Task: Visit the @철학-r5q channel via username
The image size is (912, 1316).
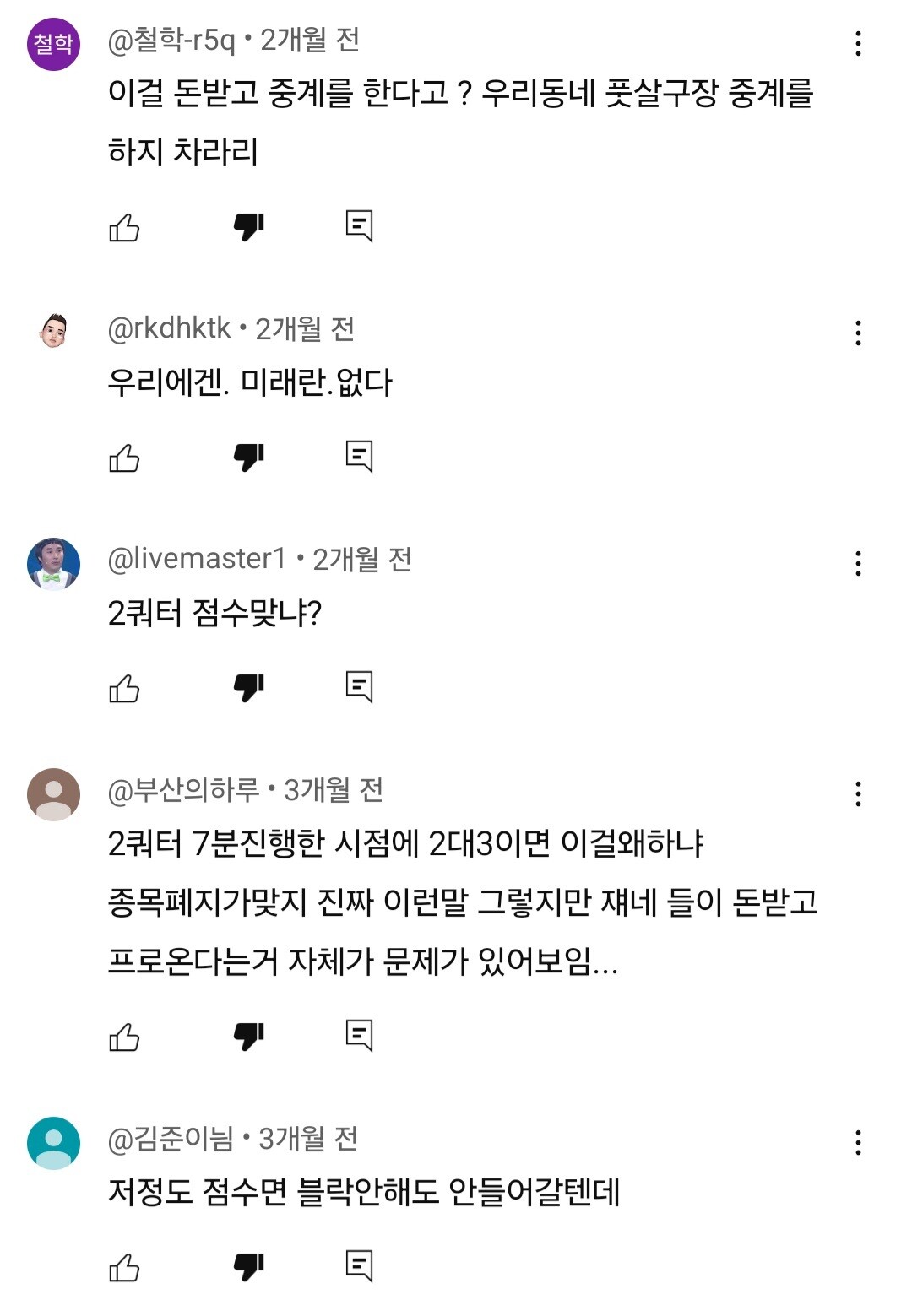Action: [x=171, y=40]
